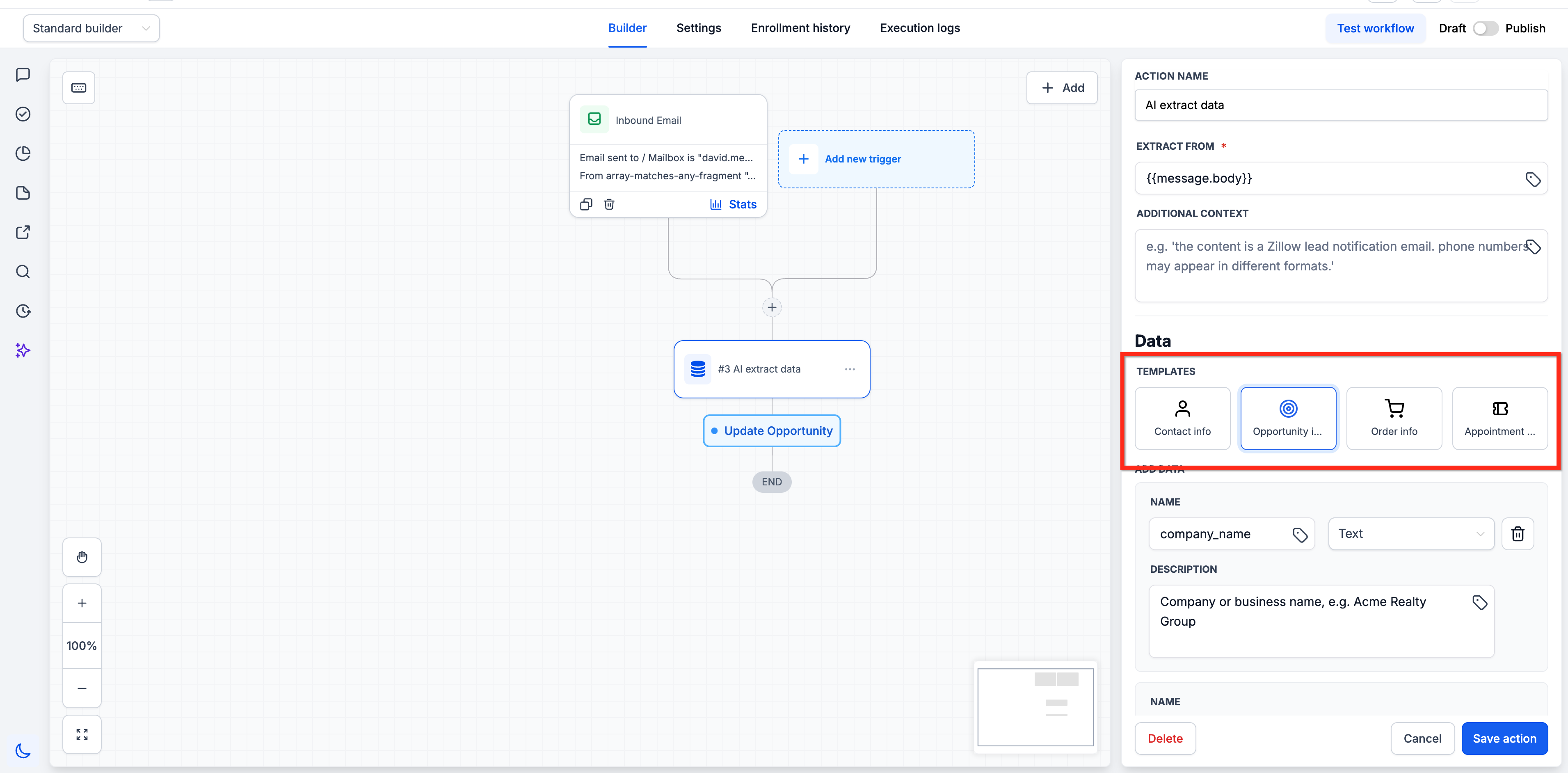View Stats for Inbound Email trigger
Viewport: 1568px width, 773px height.
pyautogui.click(x=734, y=204)
